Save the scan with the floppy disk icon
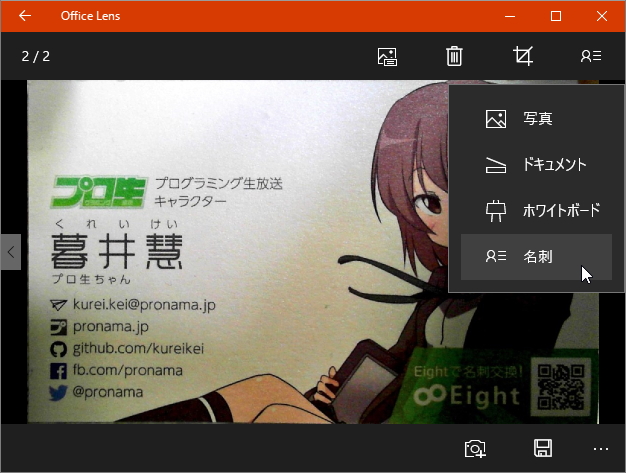Image resolution: width=626 pixels, height=473 pixels. [543, 448]
